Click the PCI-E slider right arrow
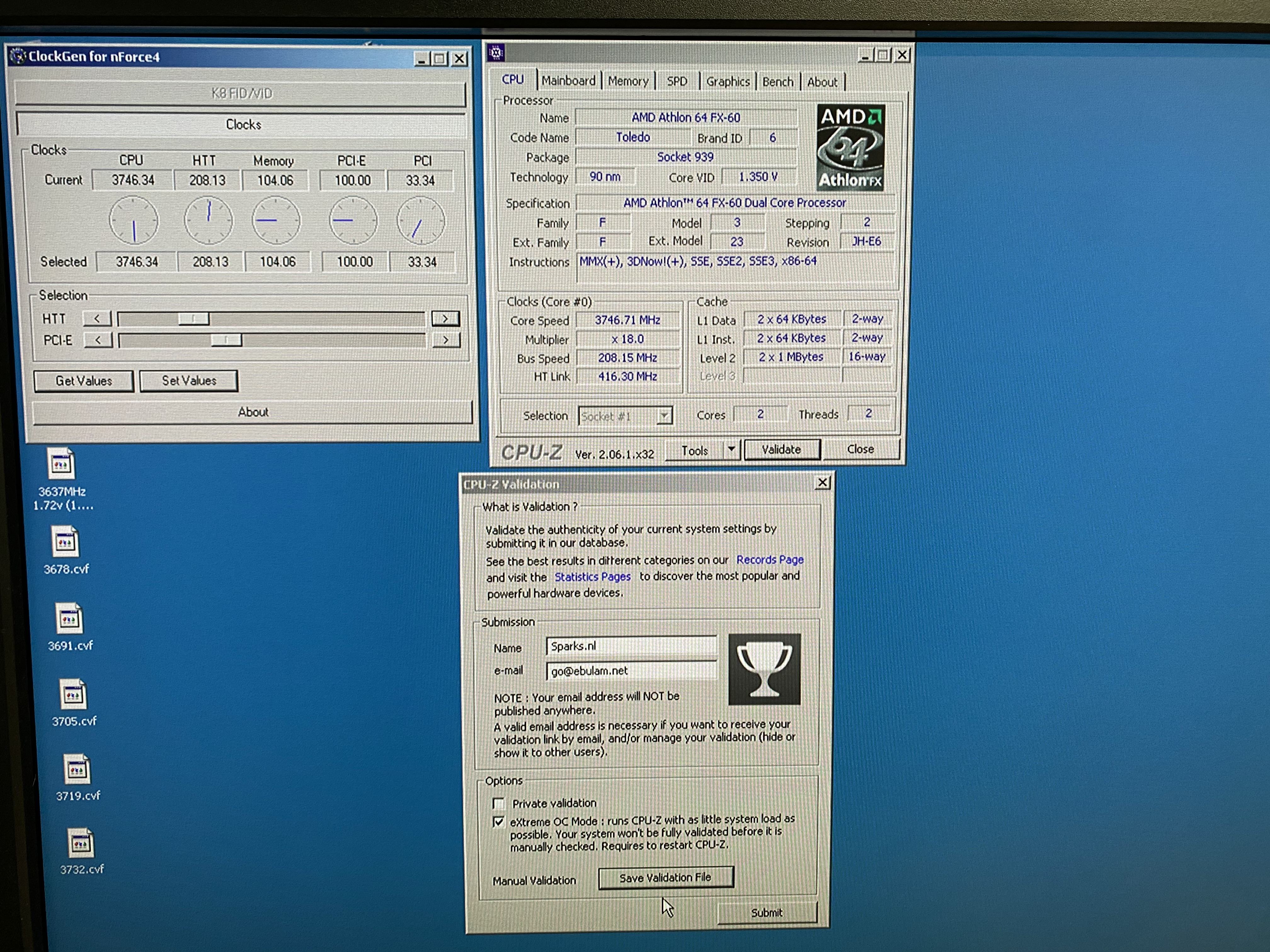 click(x=446, y=340)
